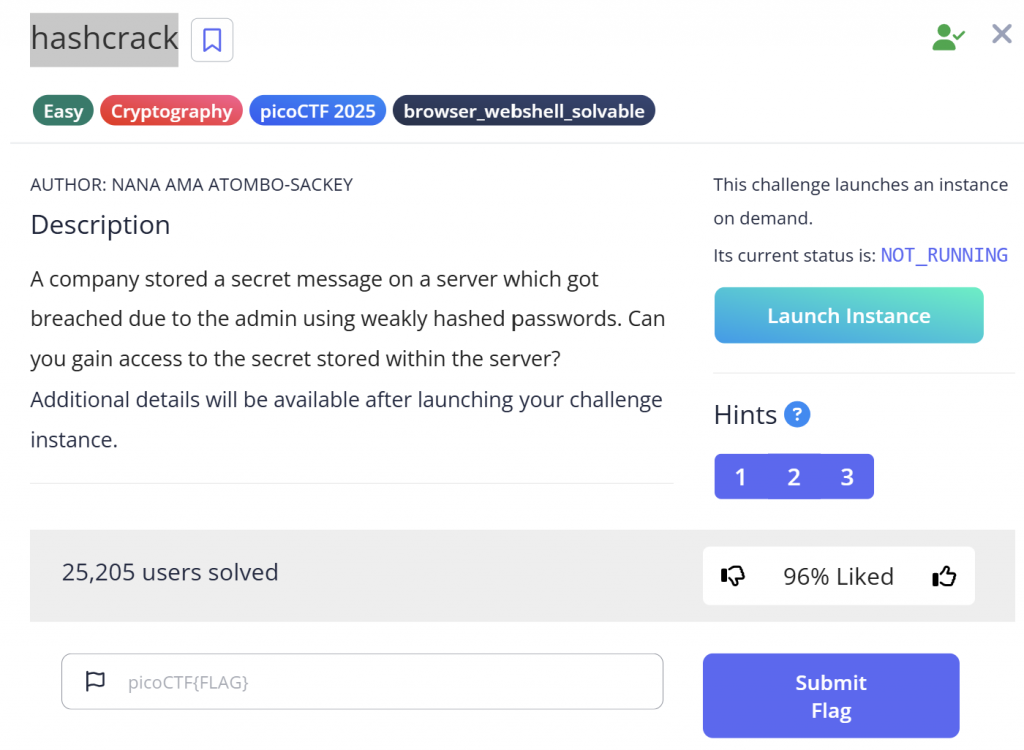This screenshot has width=1024, height=750.
Task: Click the hashcrack challenge title
Action: click(x=104, y=39)
